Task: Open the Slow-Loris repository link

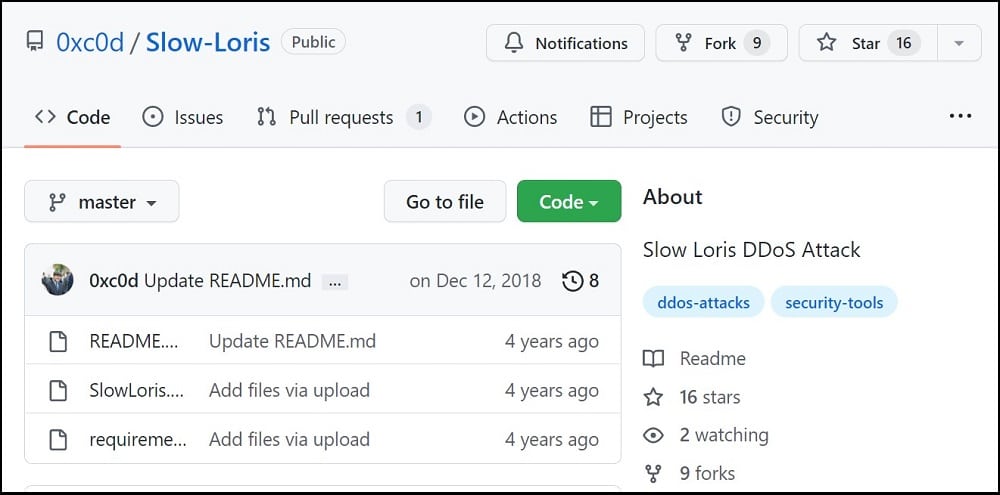Action: (208, 42)
